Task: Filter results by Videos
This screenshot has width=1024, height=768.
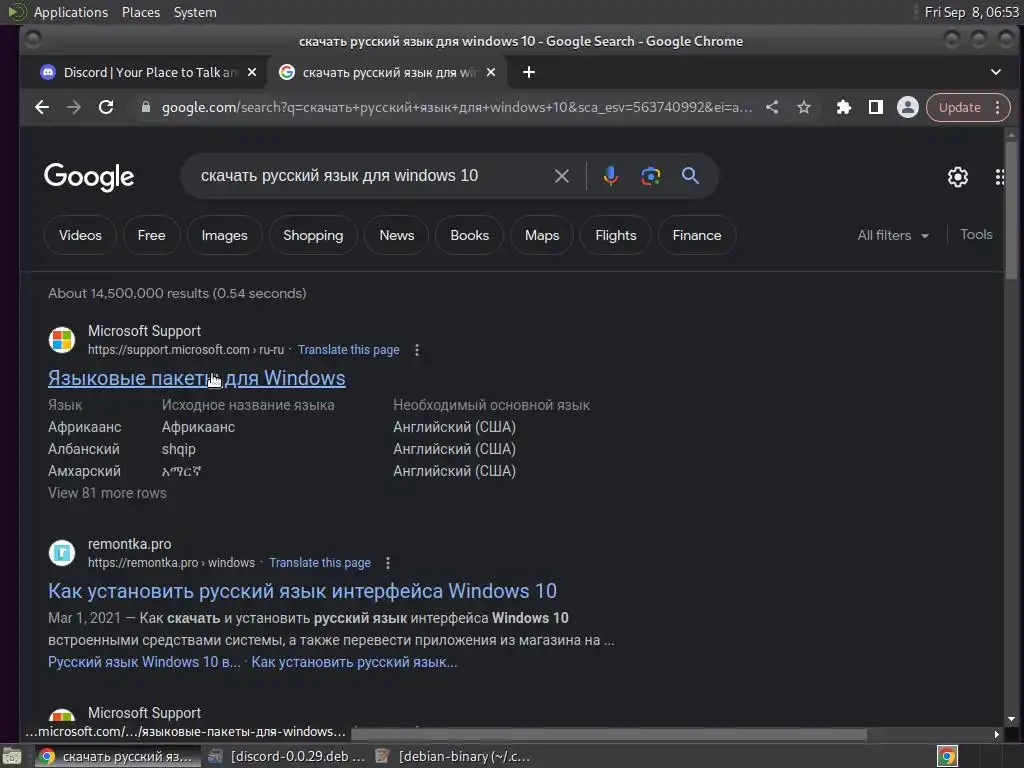Action: (x=80, y=235)
